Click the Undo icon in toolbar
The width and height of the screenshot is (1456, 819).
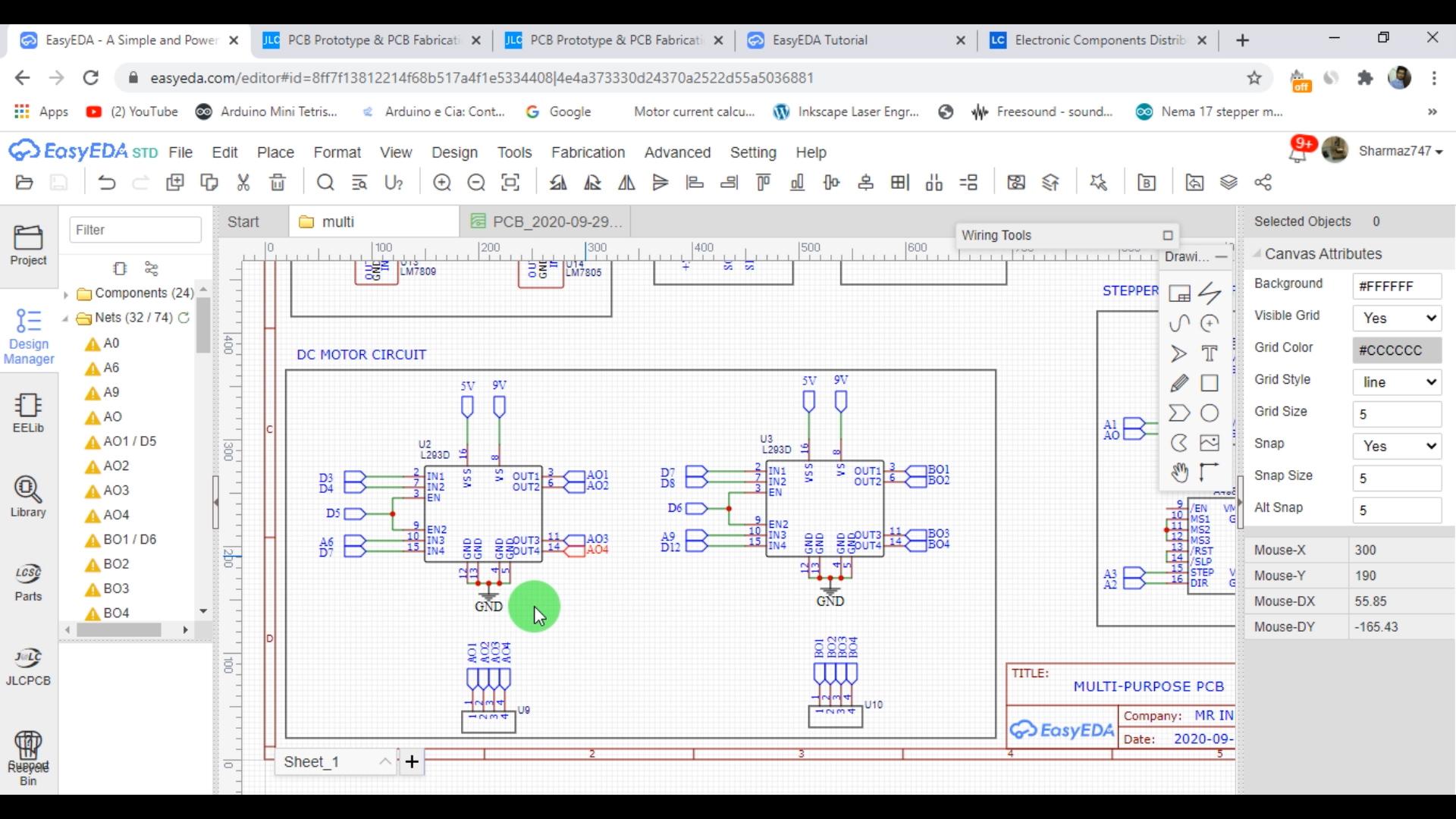[107, 183]
